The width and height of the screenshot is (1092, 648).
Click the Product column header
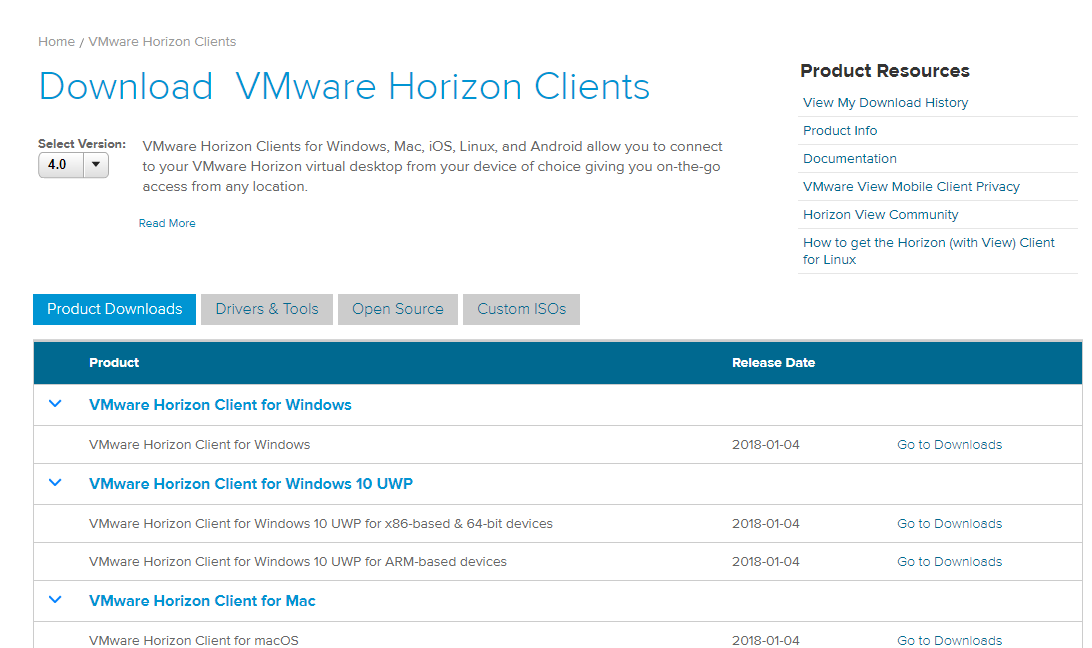coord(114,362)
